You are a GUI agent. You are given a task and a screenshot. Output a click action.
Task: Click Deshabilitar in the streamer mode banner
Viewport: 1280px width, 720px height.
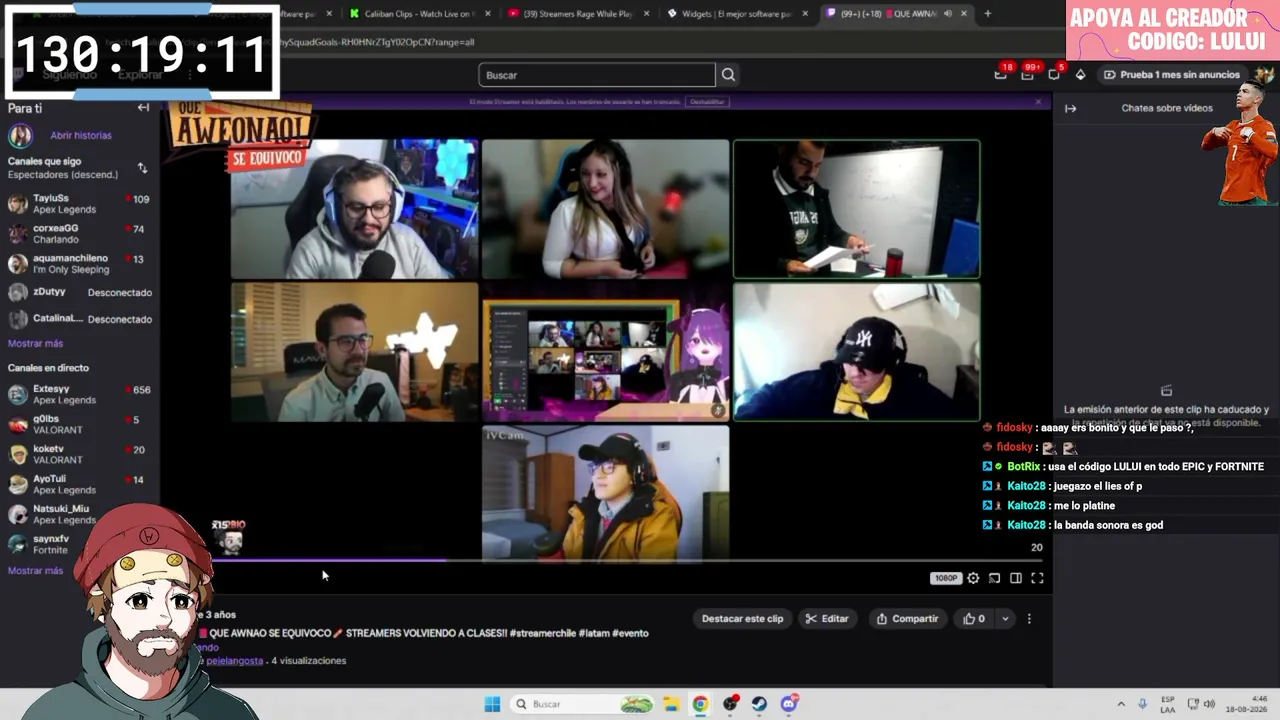click(x=707, y=101)
